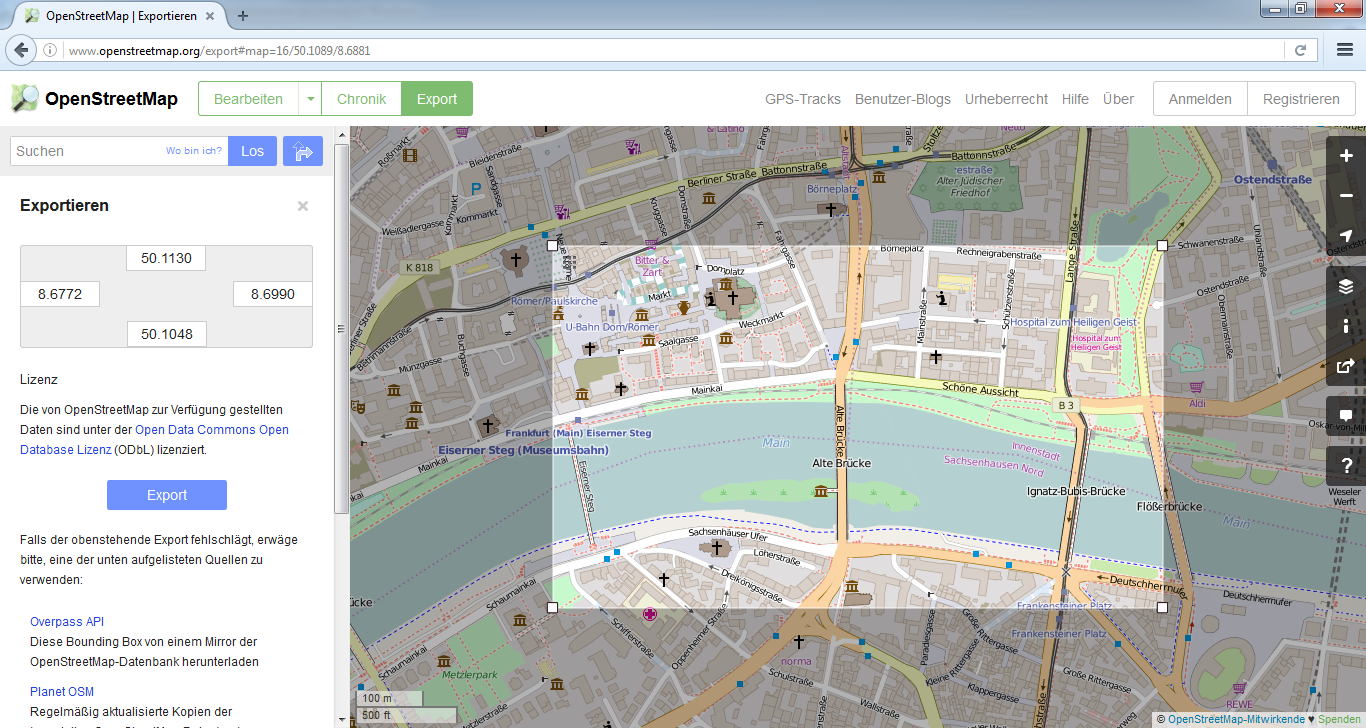Click the 'Wo bin ich?' link
The image size is (1366, 728).
coord(194,151)
